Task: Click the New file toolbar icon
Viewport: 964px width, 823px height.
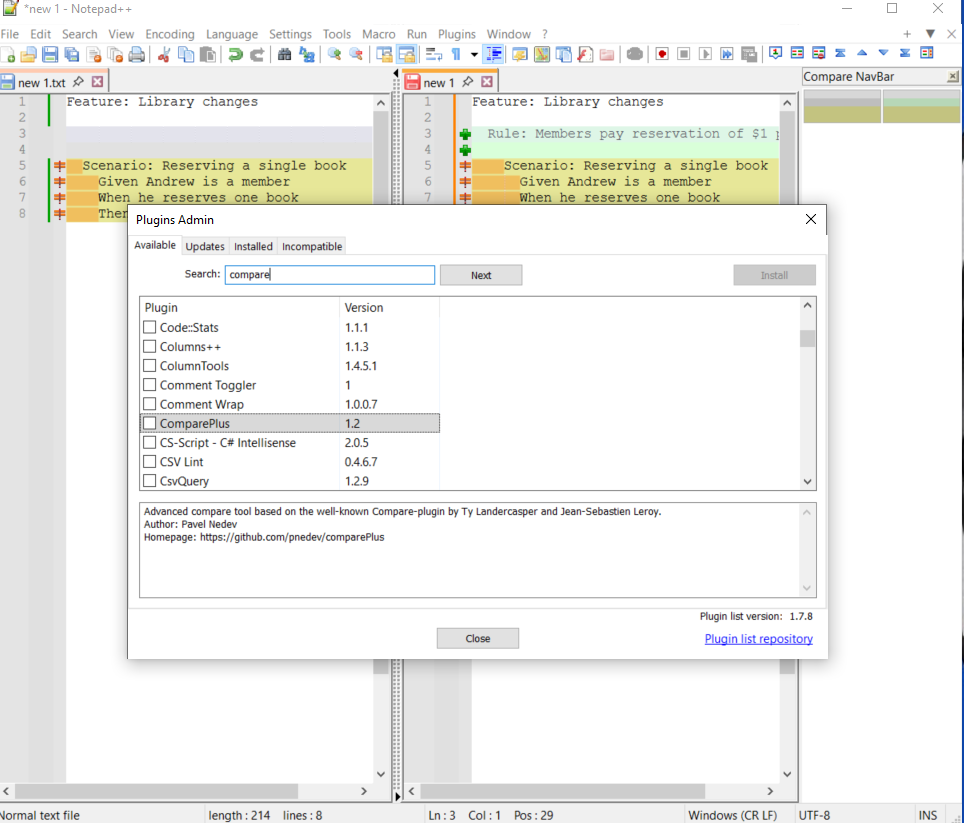Action: coord(8,54)
